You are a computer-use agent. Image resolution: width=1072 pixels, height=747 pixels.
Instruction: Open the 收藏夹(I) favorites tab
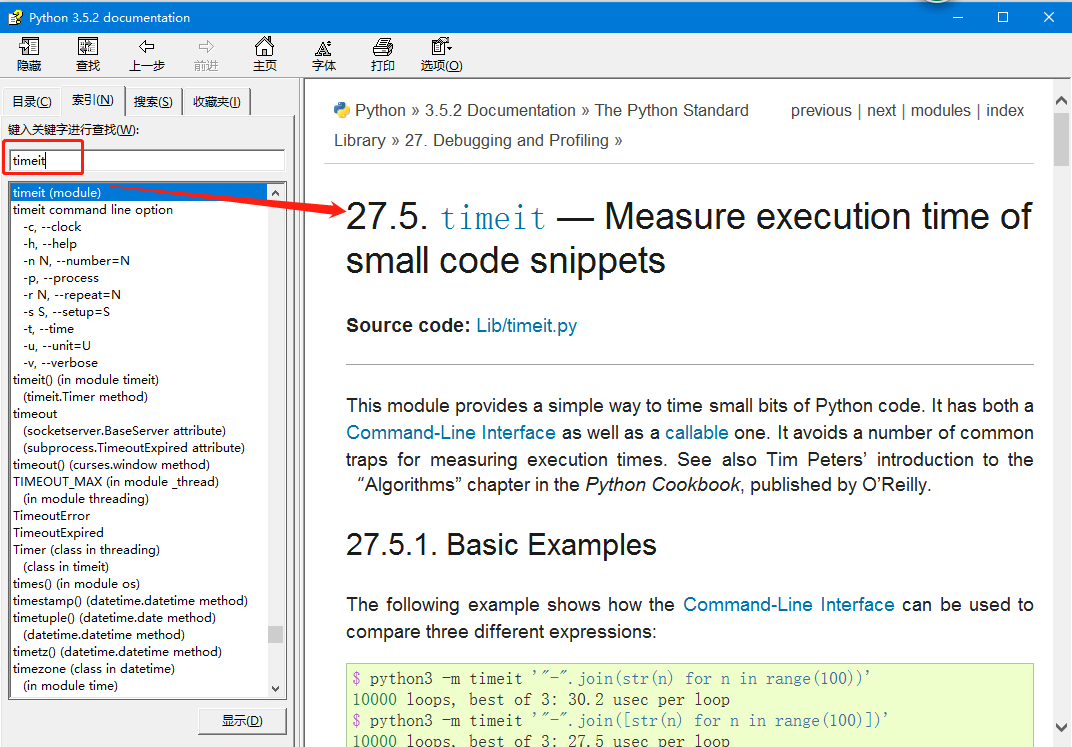pyautogui.click(x=217, y=102)
